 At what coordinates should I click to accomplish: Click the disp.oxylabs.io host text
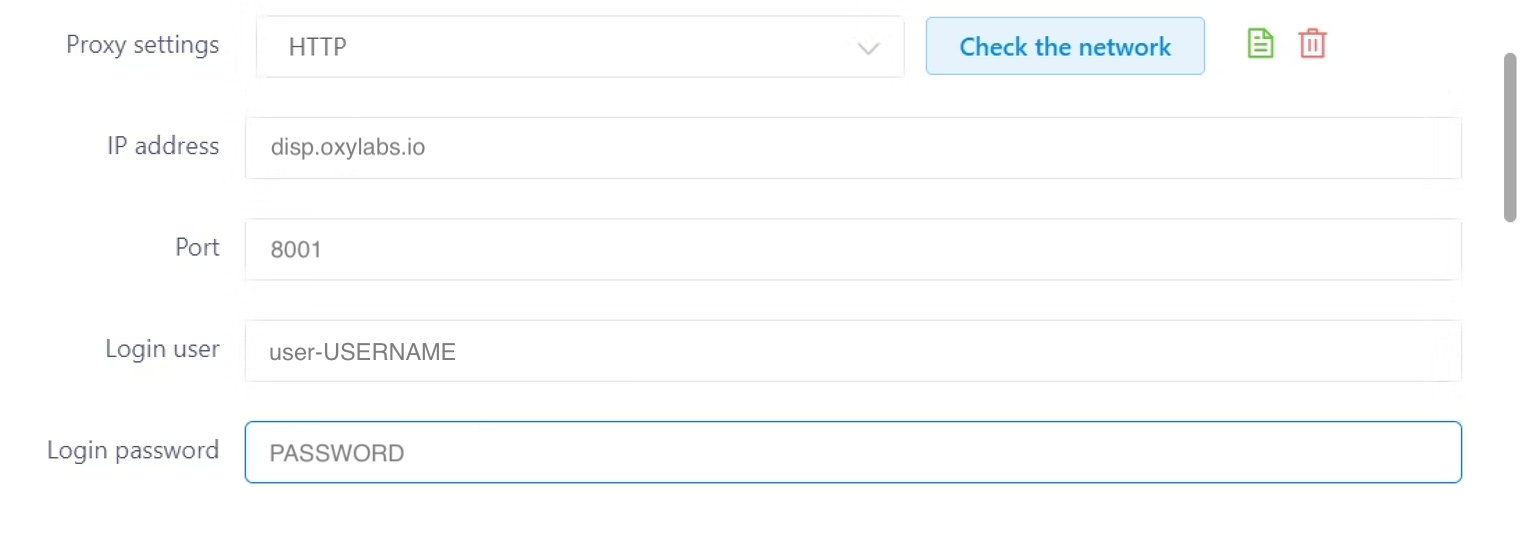coord(348,148)
